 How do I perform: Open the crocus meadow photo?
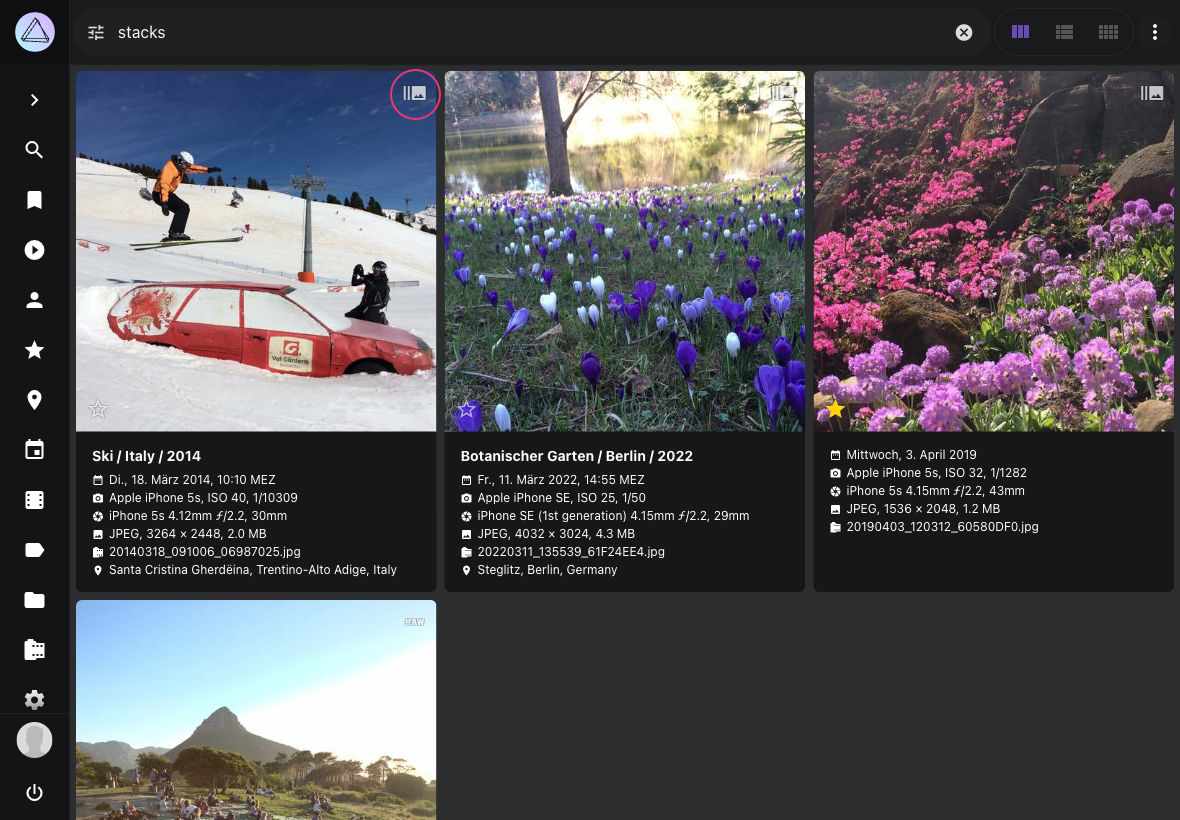click(625, 251)
